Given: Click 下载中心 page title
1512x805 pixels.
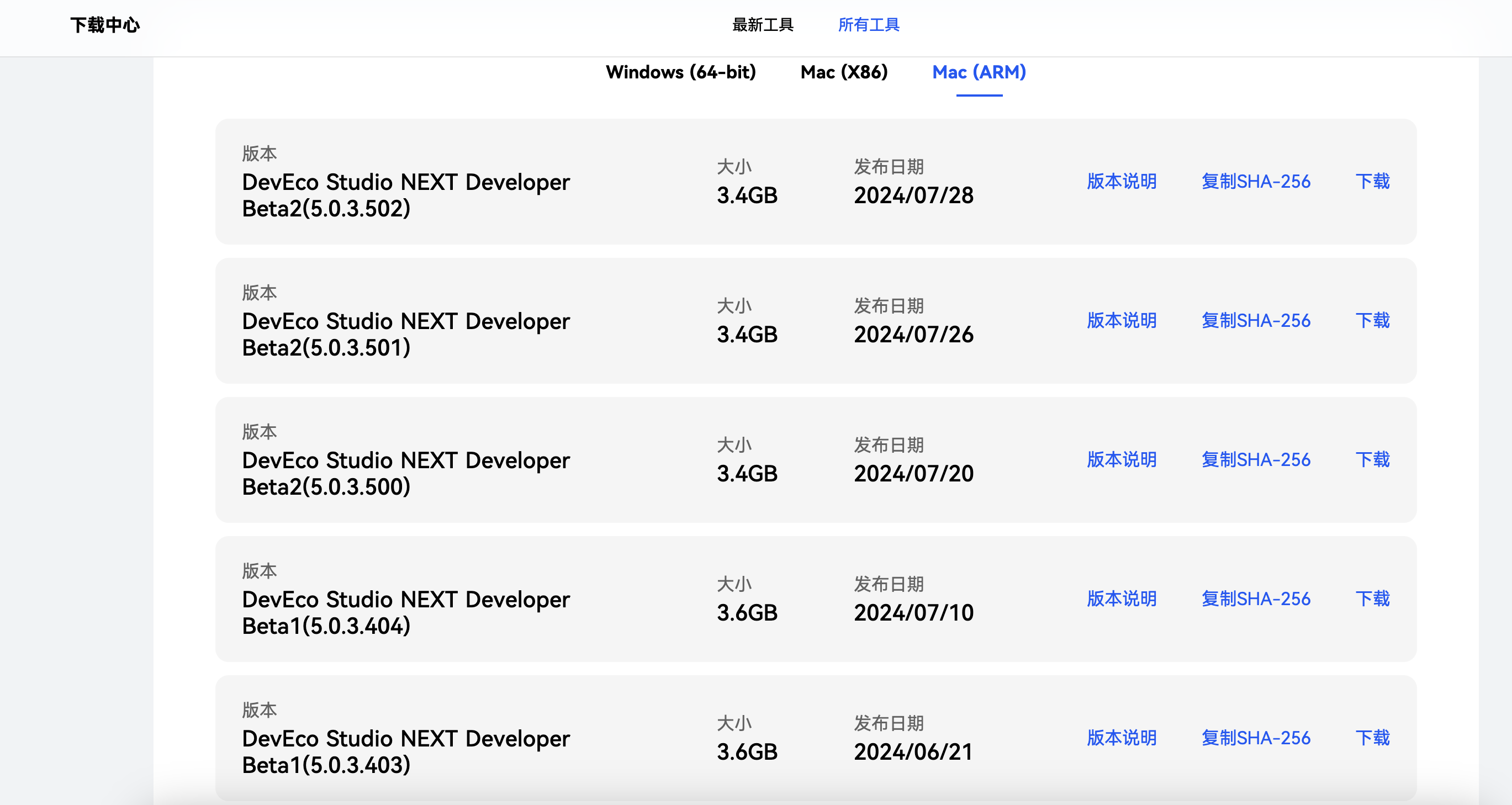Looking at the screenshot, I should pos(105,25).
